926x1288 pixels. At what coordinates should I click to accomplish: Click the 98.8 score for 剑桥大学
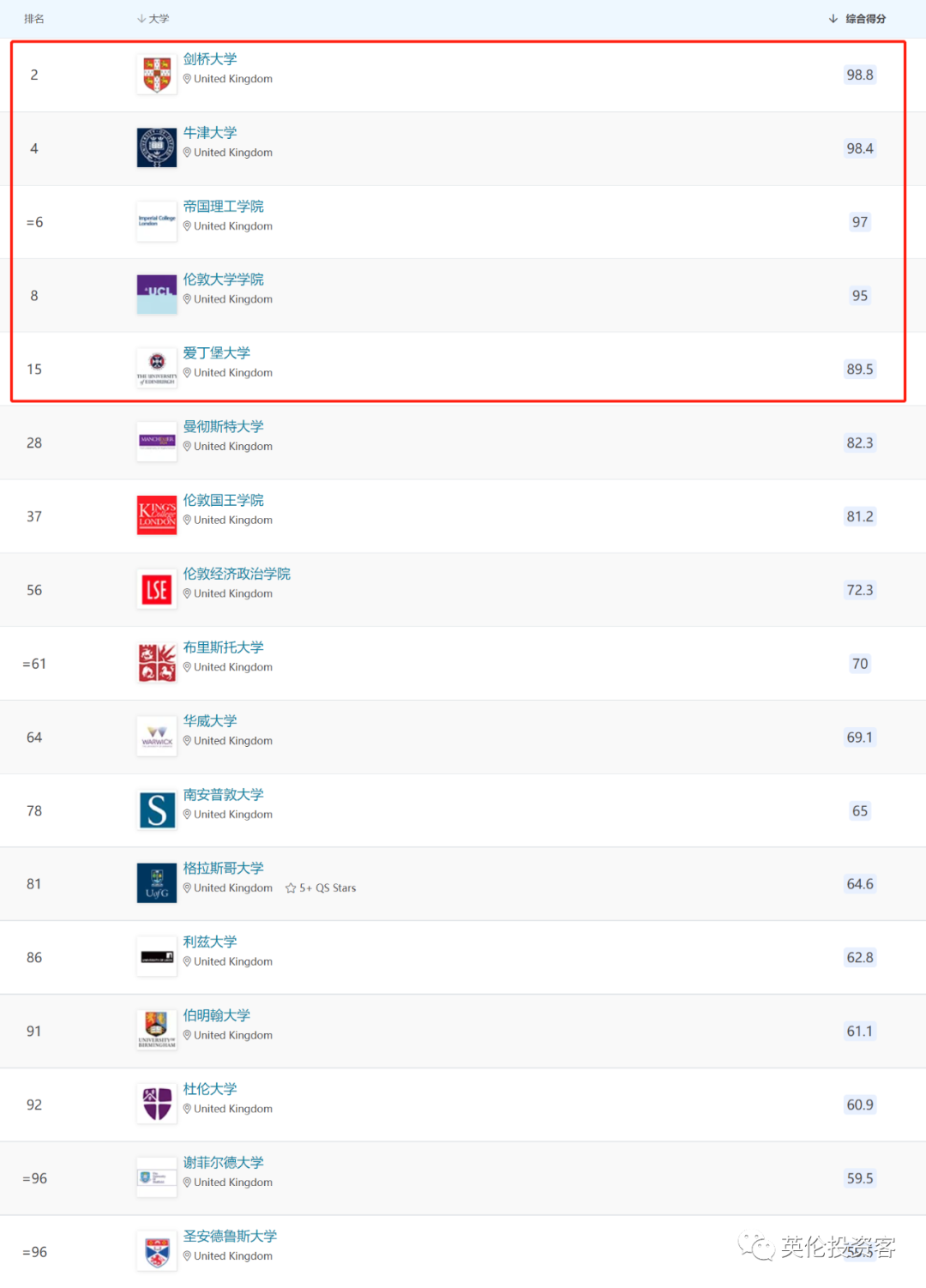pyautogui.click(x=860, y=75)
